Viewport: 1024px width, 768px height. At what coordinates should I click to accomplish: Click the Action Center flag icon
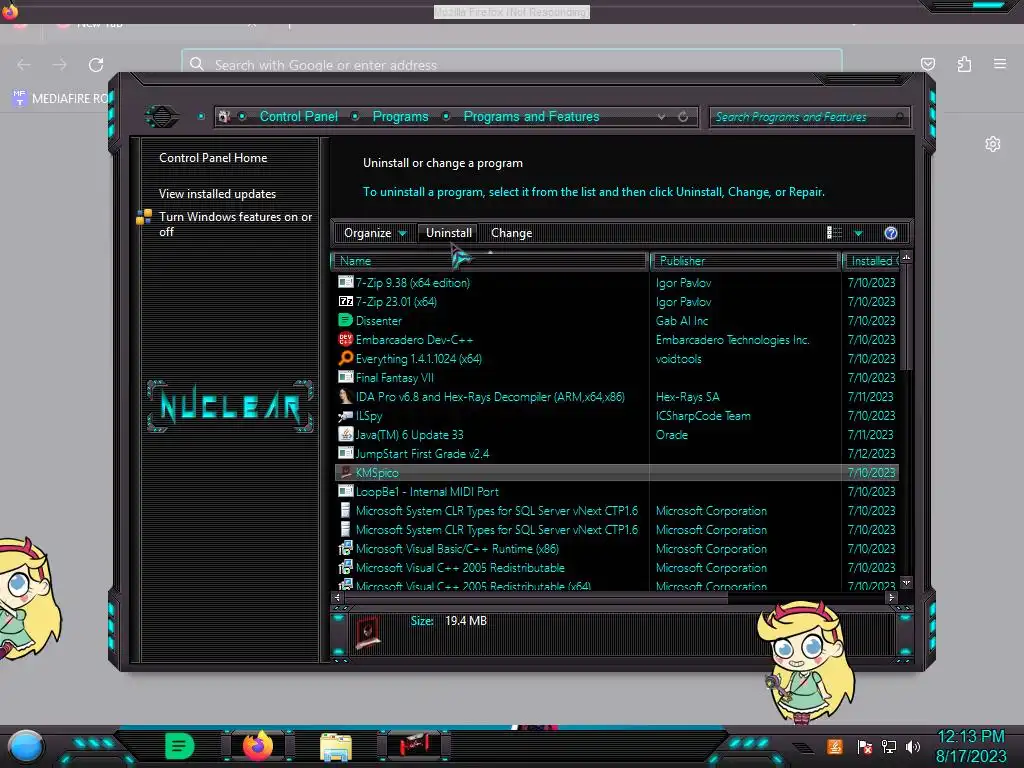pos(865,747)
